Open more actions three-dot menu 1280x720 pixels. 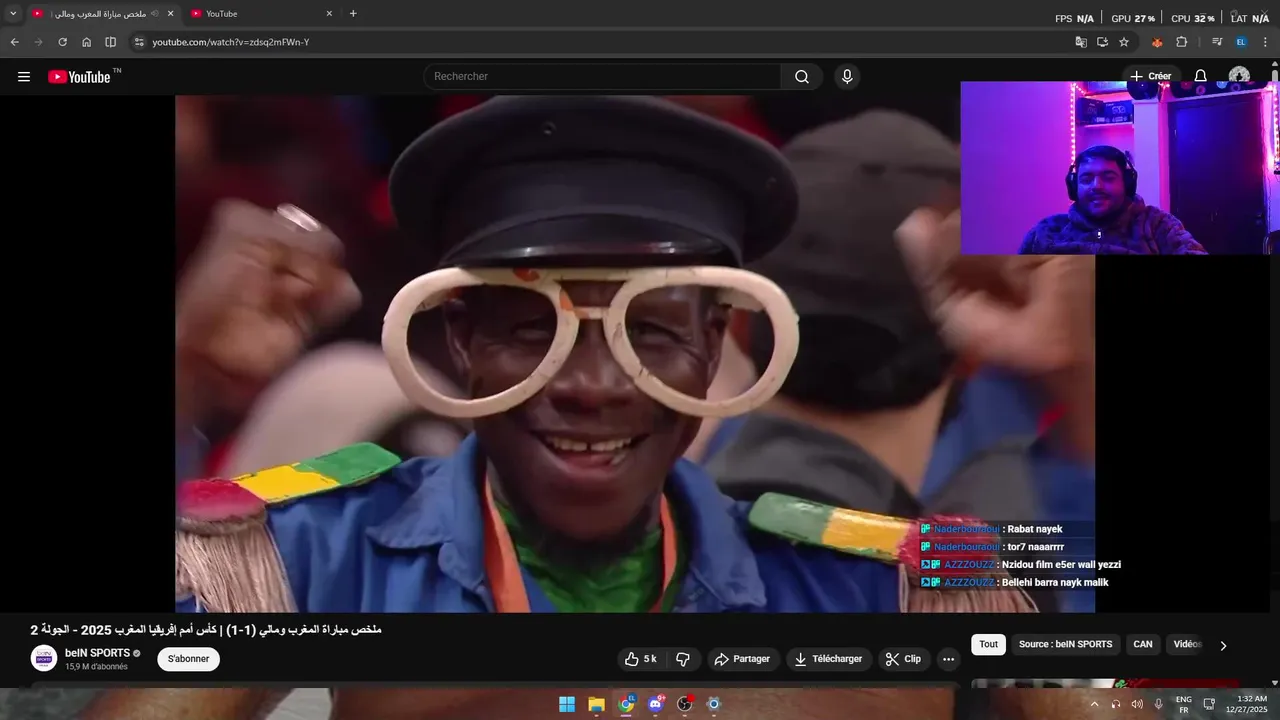pos(949,659)
